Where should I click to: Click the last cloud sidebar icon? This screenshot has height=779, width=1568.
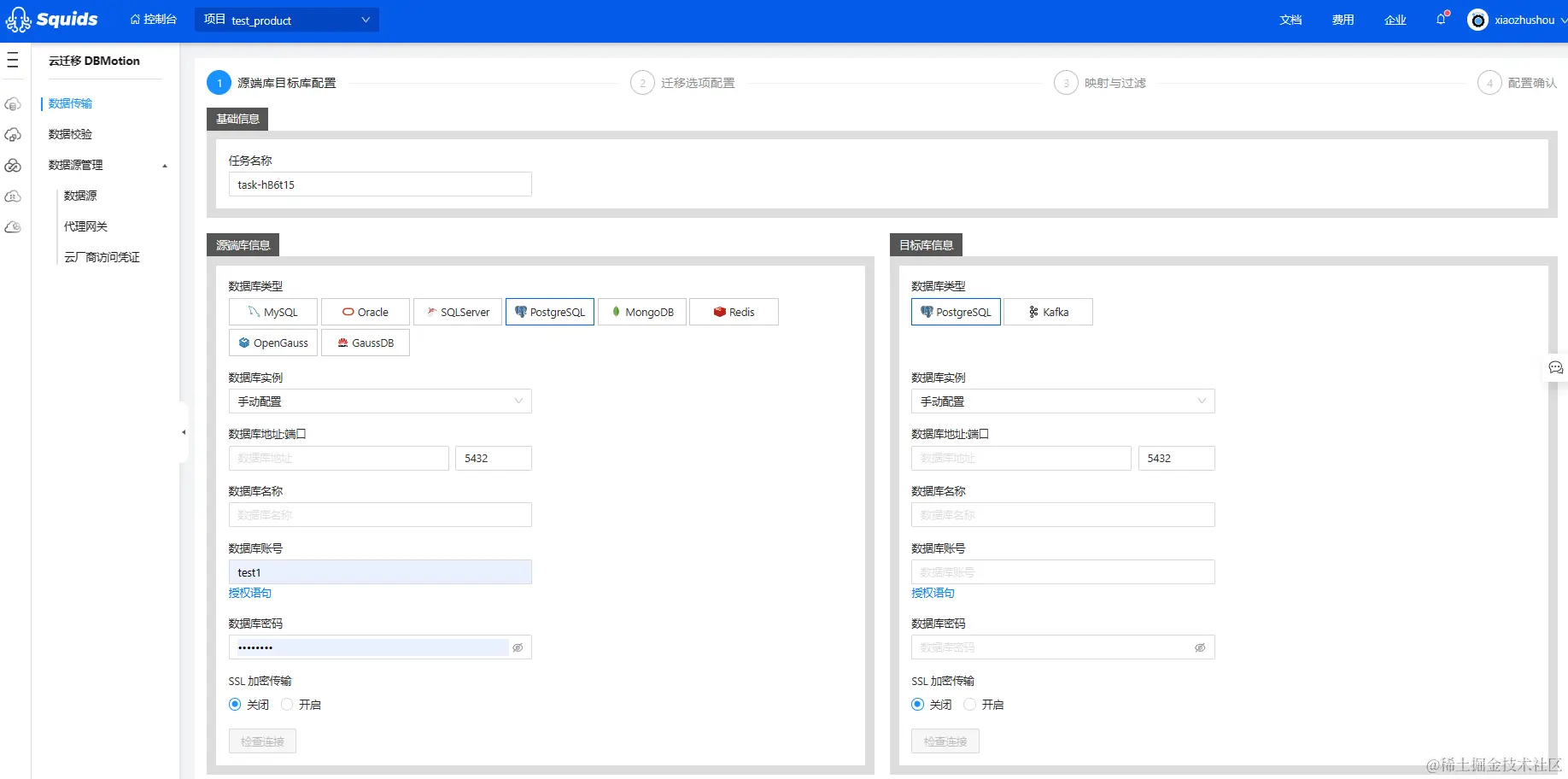click(13, 227)
